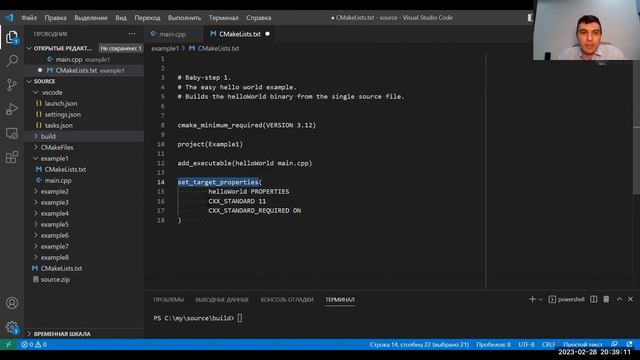Expand the example4 folder
Viewport: 640px width, 360px height.
coord(36,213)
